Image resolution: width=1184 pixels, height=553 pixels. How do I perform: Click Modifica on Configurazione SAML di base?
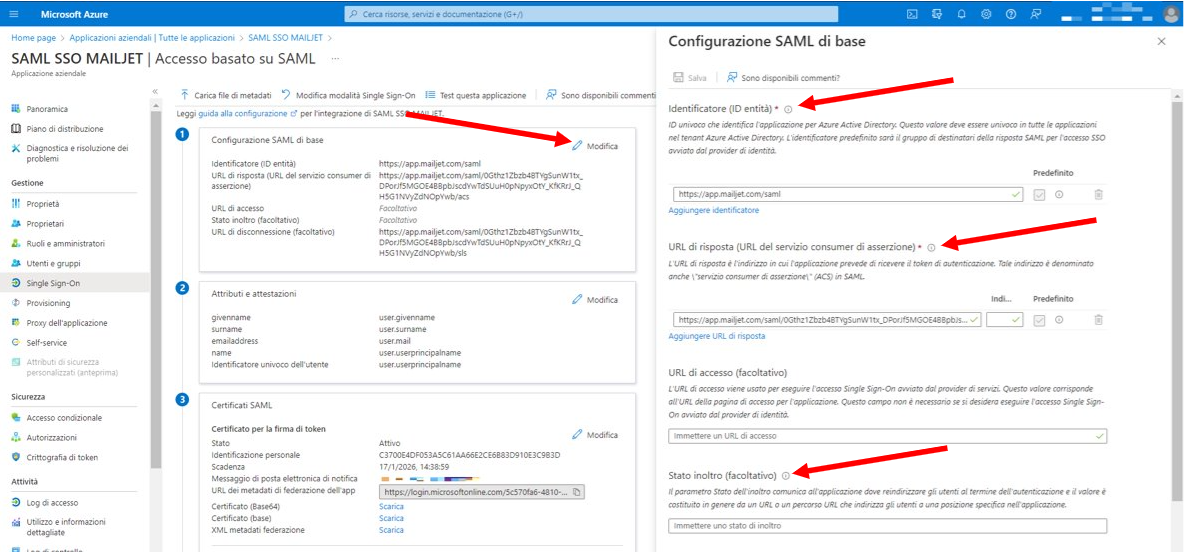pos(595,146)
